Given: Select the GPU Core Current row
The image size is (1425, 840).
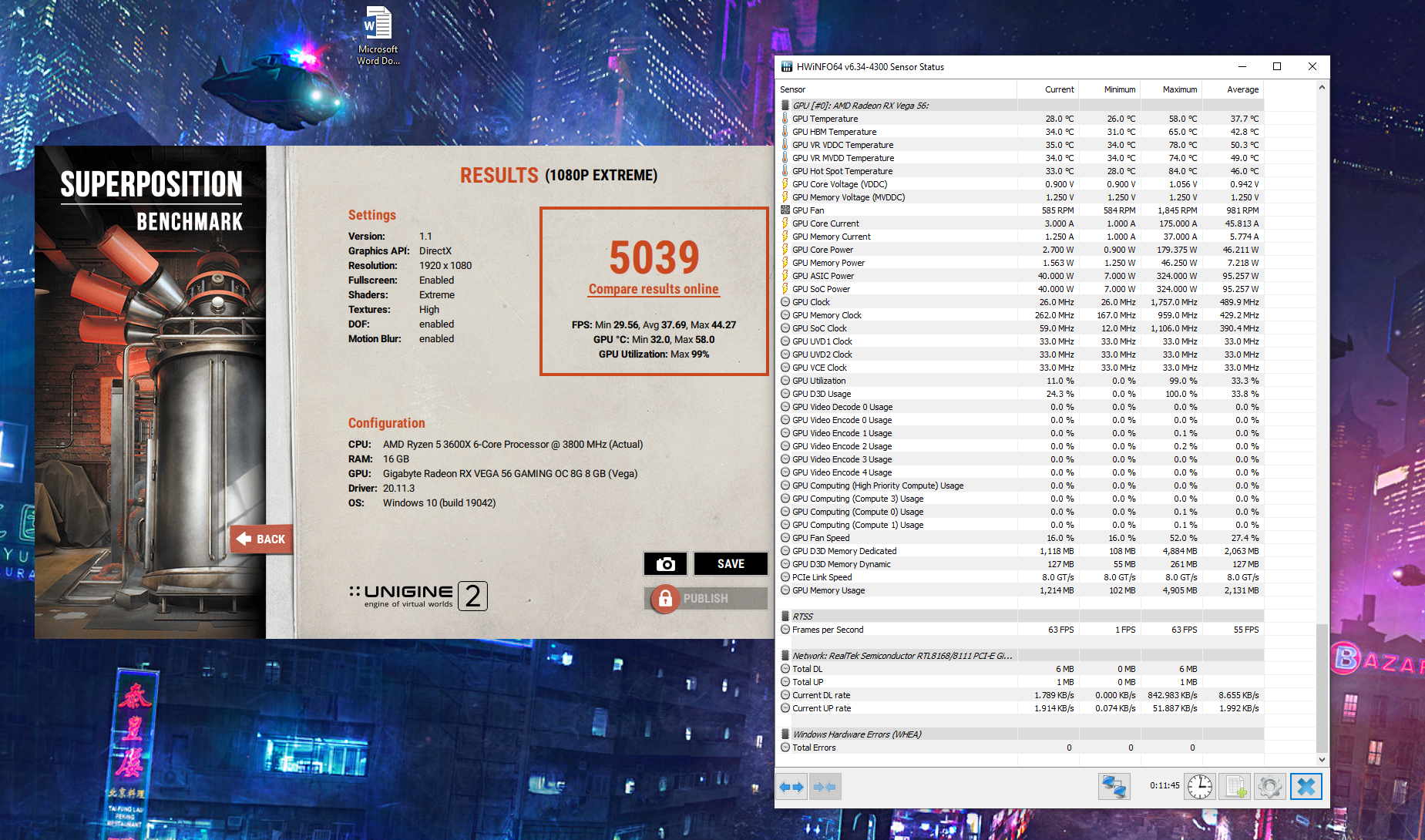Looking at the screenshot, I should click(x=1020, y=223).
